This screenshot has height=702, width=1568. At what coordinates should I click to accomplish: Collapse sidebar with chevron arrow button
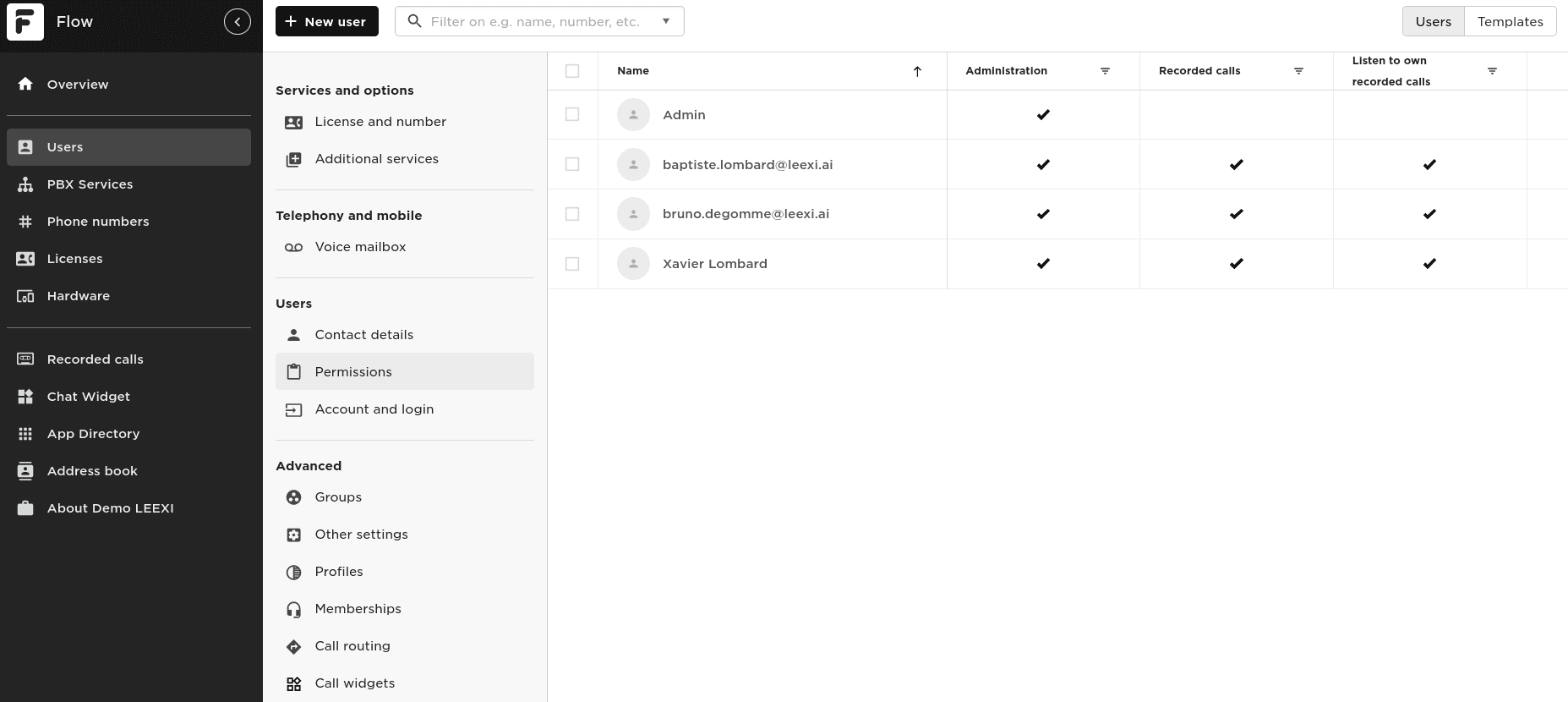tap(238, 22)
